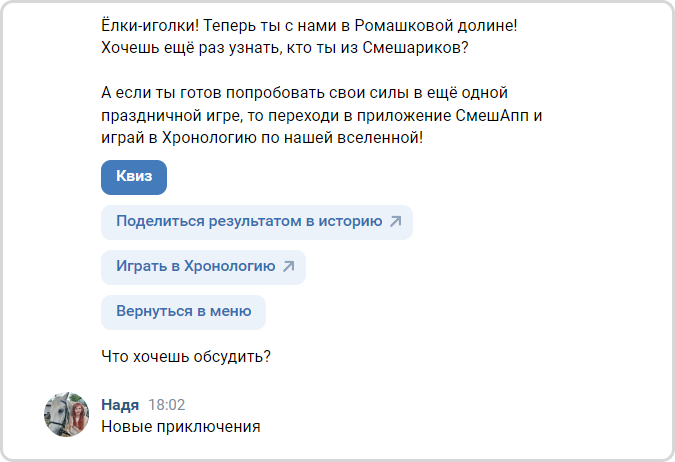Choose Вернуться в меню

tap(183, 312)
